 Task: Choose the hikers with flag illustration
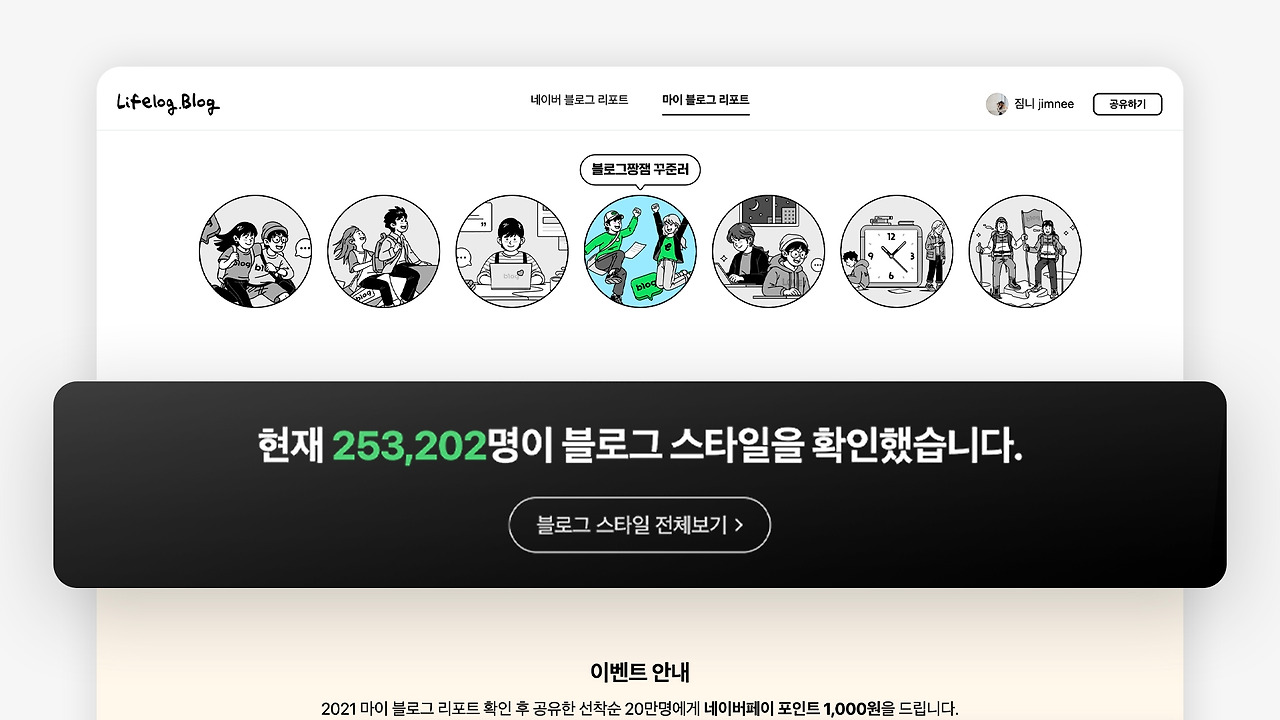(x=1024, y=251)
